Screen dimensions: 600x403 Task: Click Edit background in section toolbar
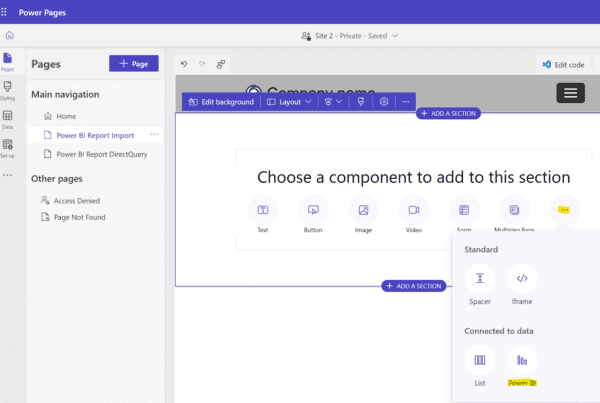221,101
